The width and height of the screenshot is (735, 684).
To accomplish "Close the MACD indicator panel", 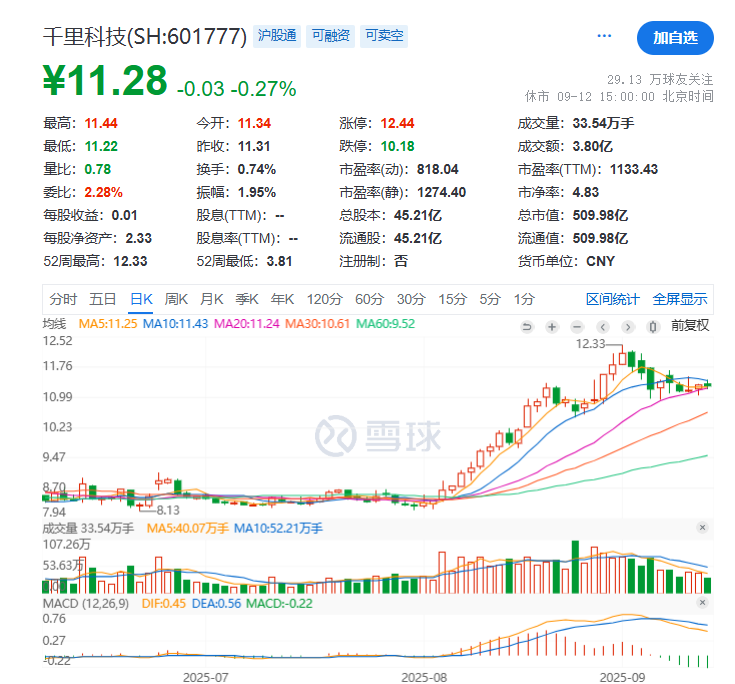I will [x=702, y=602].
